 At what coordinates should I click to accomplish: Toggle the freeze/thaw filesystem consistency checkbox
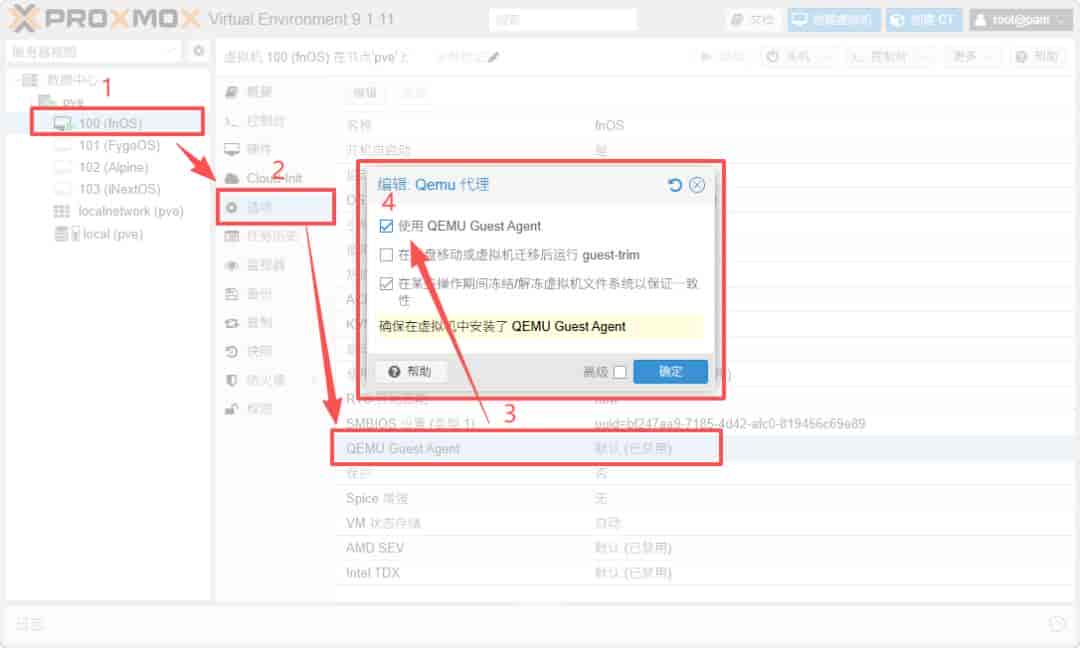[x=386, y=284]
